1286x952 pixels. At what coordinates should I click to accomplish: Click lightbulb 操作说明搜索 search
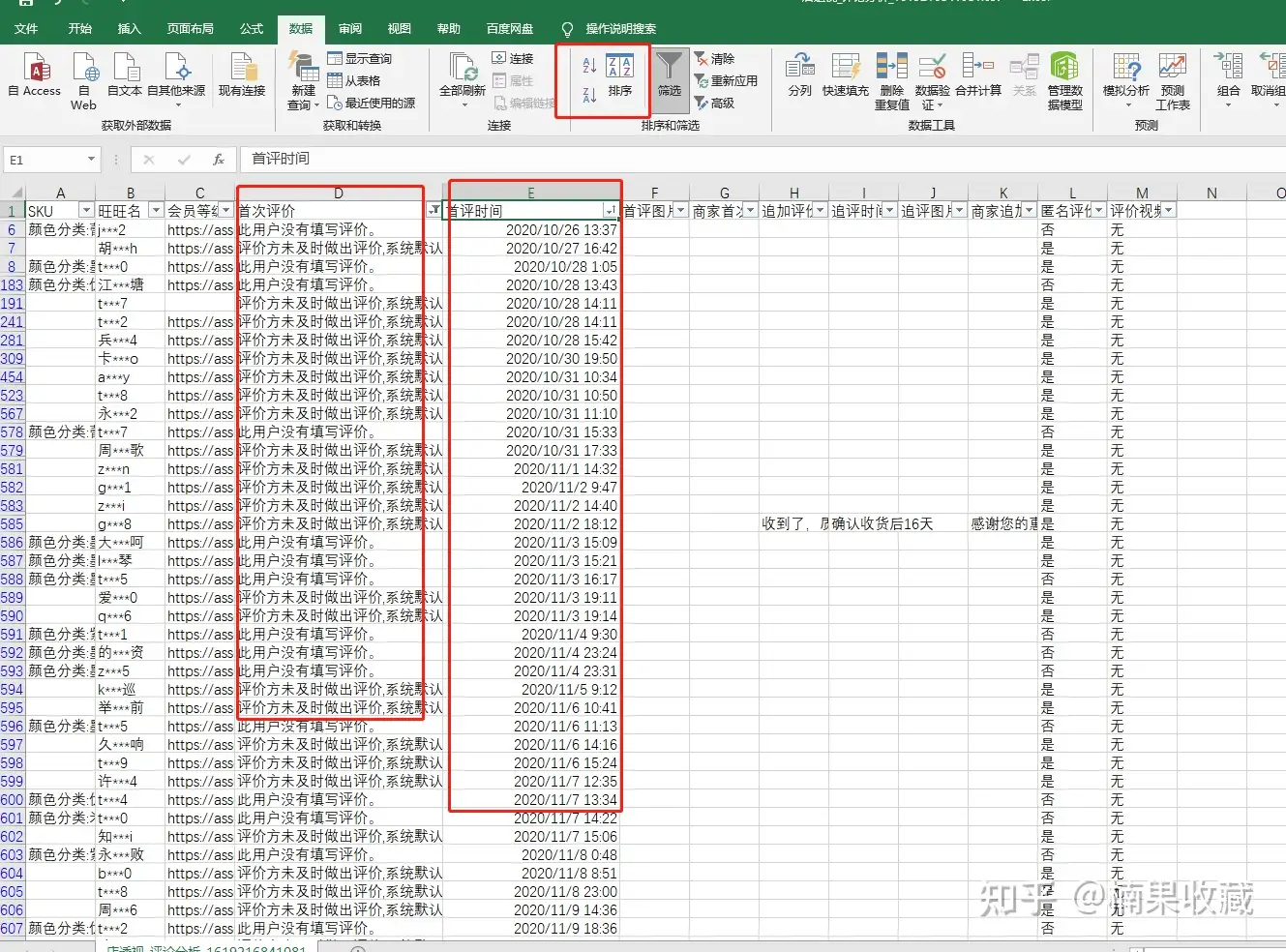point(610,28)
